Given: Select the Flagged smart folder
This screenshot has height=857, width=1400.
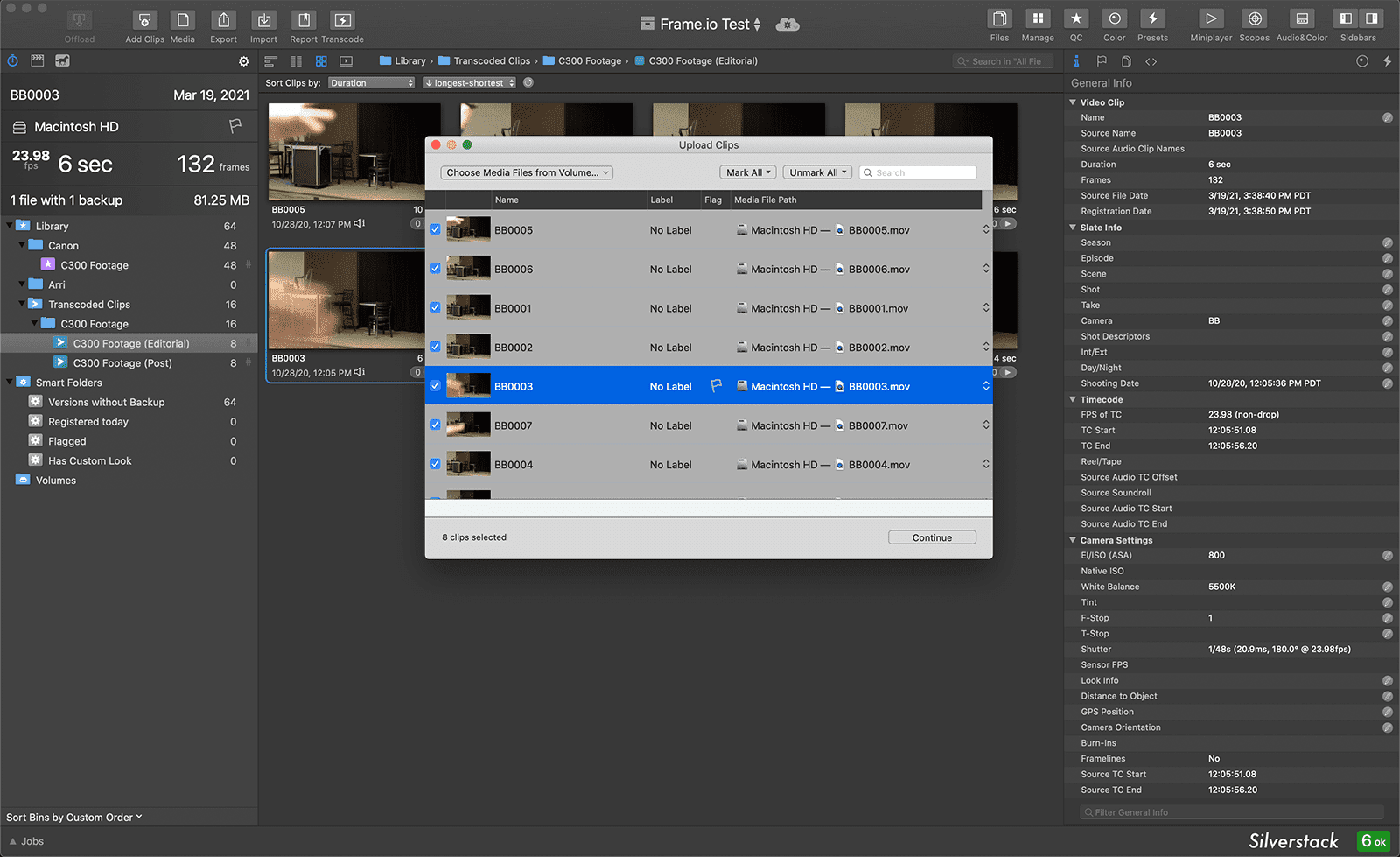Looking at the screenshot, I should point(67,441).
